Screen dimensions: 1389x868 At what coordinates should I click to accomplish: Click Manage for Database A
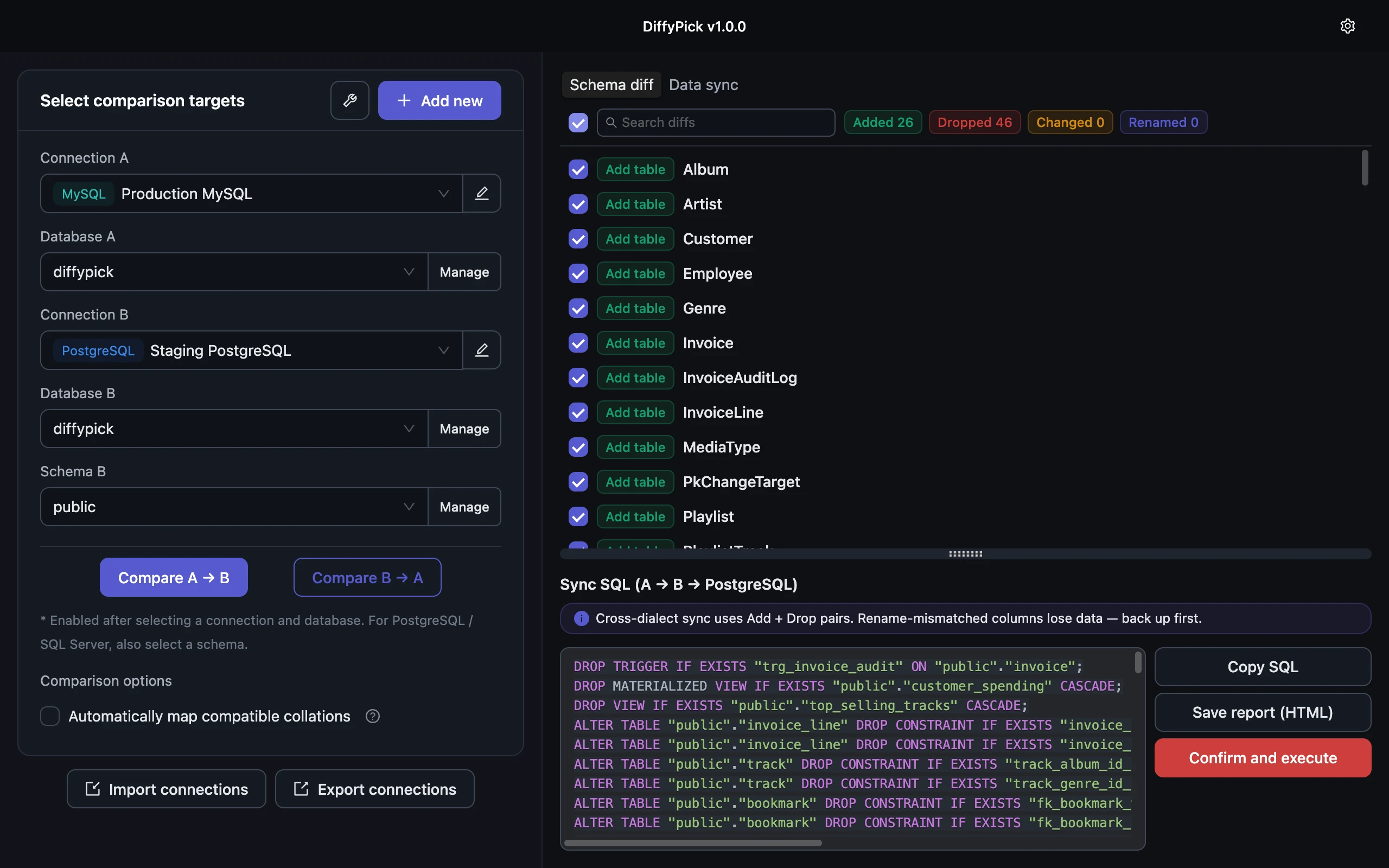(x=464, y=272)
